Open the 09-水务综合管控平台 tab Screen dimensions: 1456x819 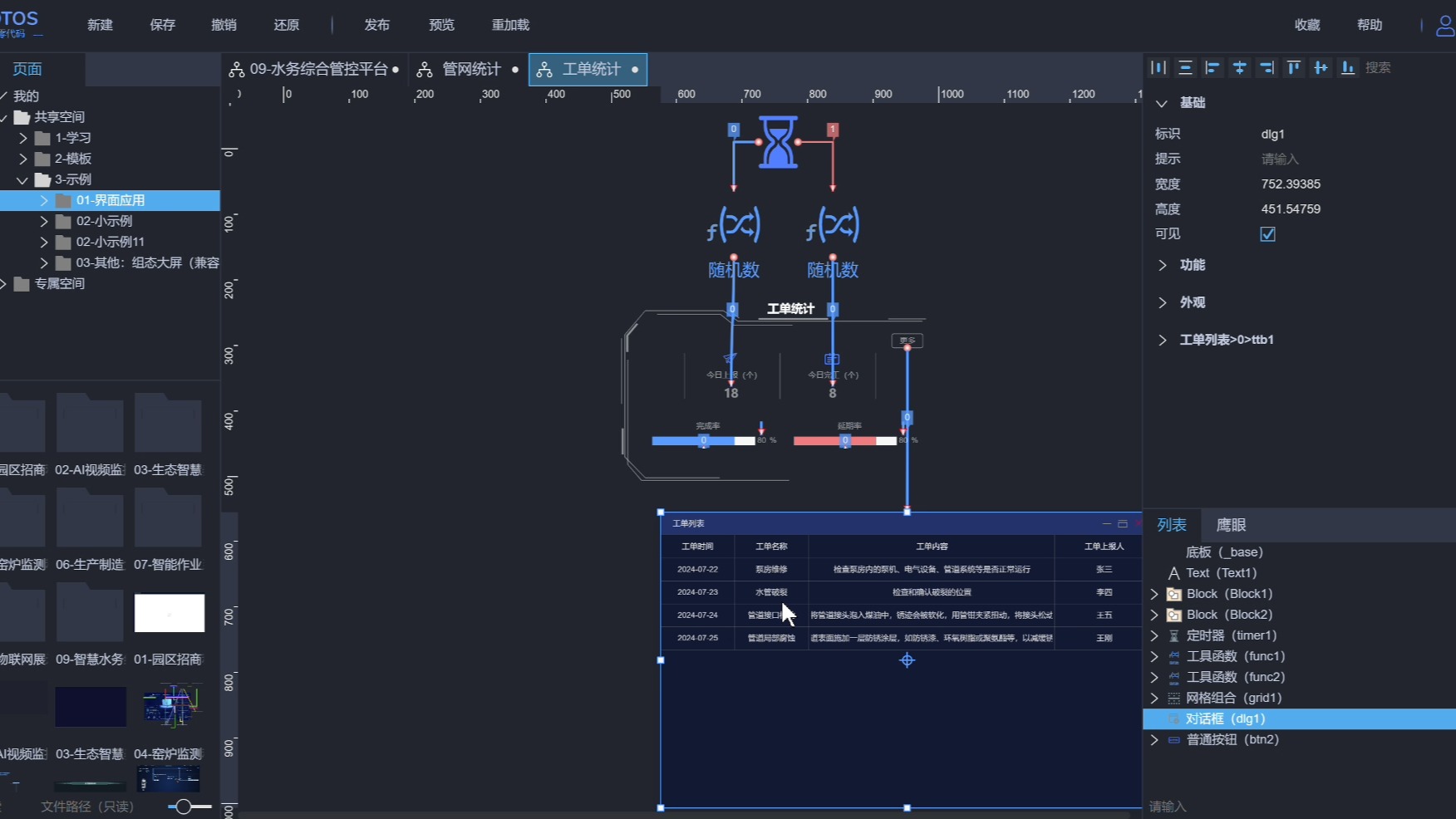pyautogui.click(x=314, y=70)
